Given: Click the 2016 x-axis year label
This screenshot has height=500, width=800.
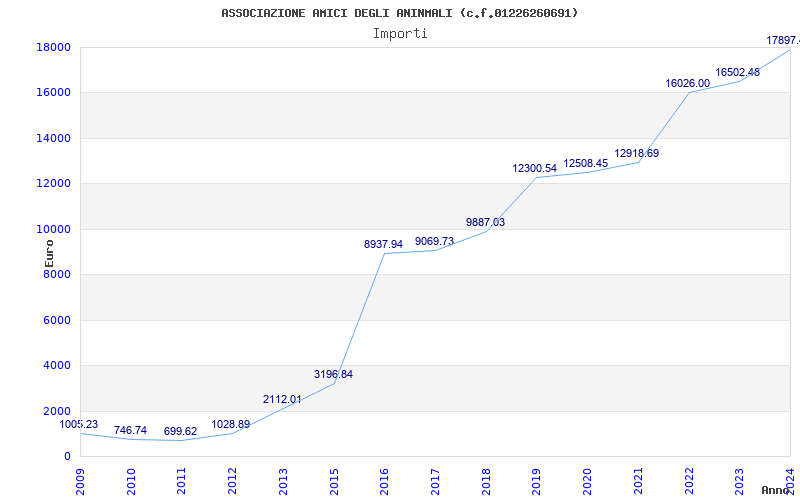Looking at the screenshot, I should point(384,482).
